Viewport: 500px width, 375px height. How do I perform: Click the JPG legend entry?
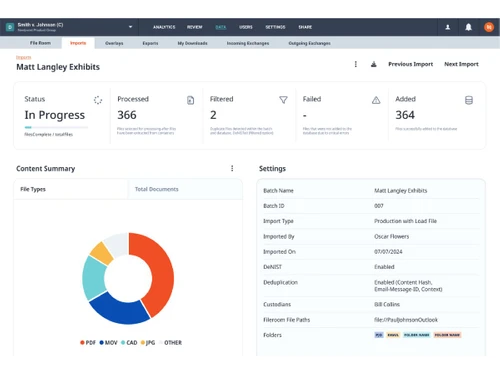click(x=148, y=343)
